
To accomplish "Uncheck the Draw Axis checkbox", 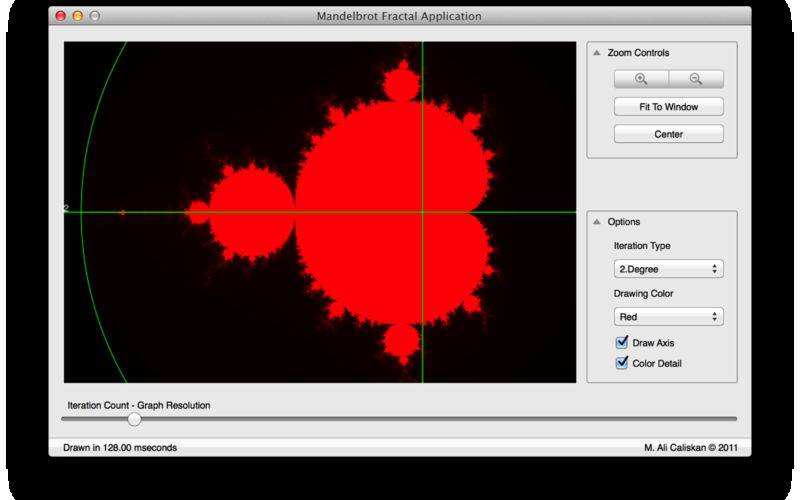I will 622,342.
